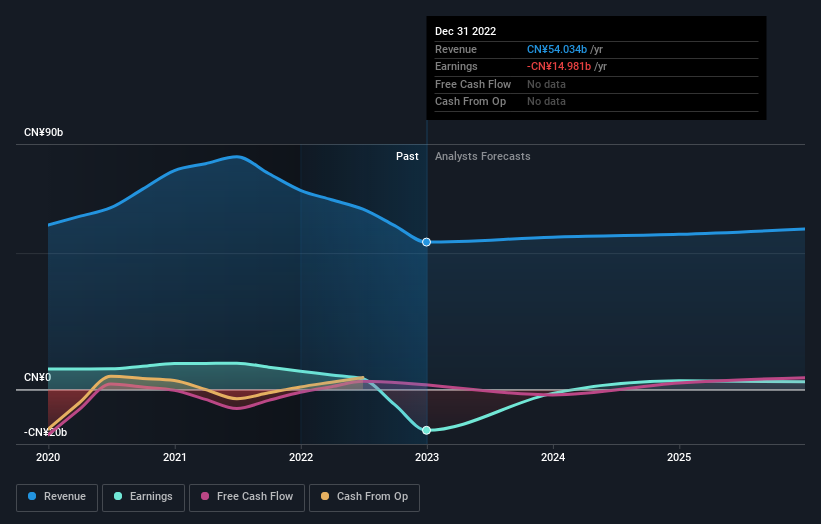
Task: Click the Earnings row label in the tooltip
Action: 456,66
